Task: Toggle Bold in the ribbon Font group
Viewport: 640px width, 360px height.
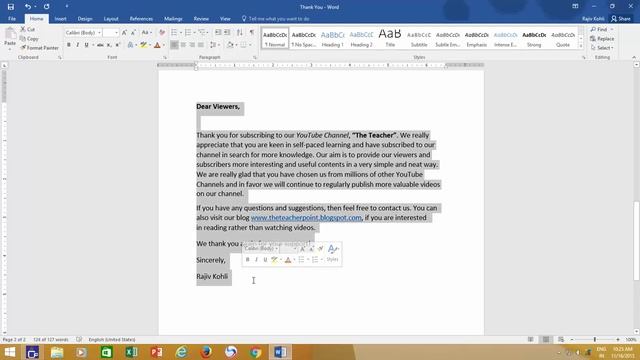Action: pyautogui.click(x=69, y=45)
